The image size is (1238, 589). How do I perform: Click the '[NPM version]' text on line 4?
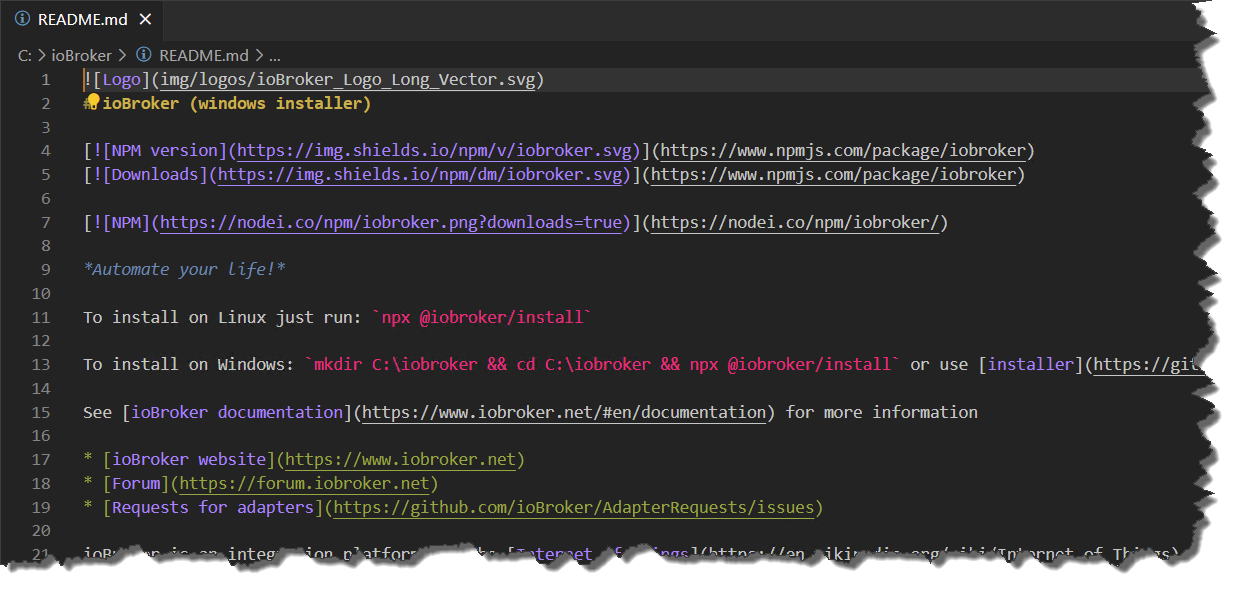point(165,151)
